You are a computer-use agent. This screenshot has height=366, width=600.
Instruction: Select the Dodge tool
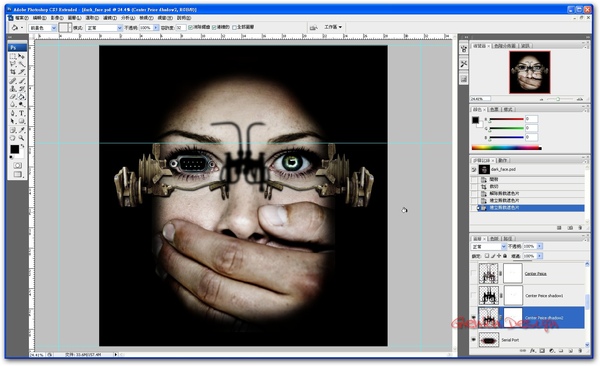click(x=21, y=104)
